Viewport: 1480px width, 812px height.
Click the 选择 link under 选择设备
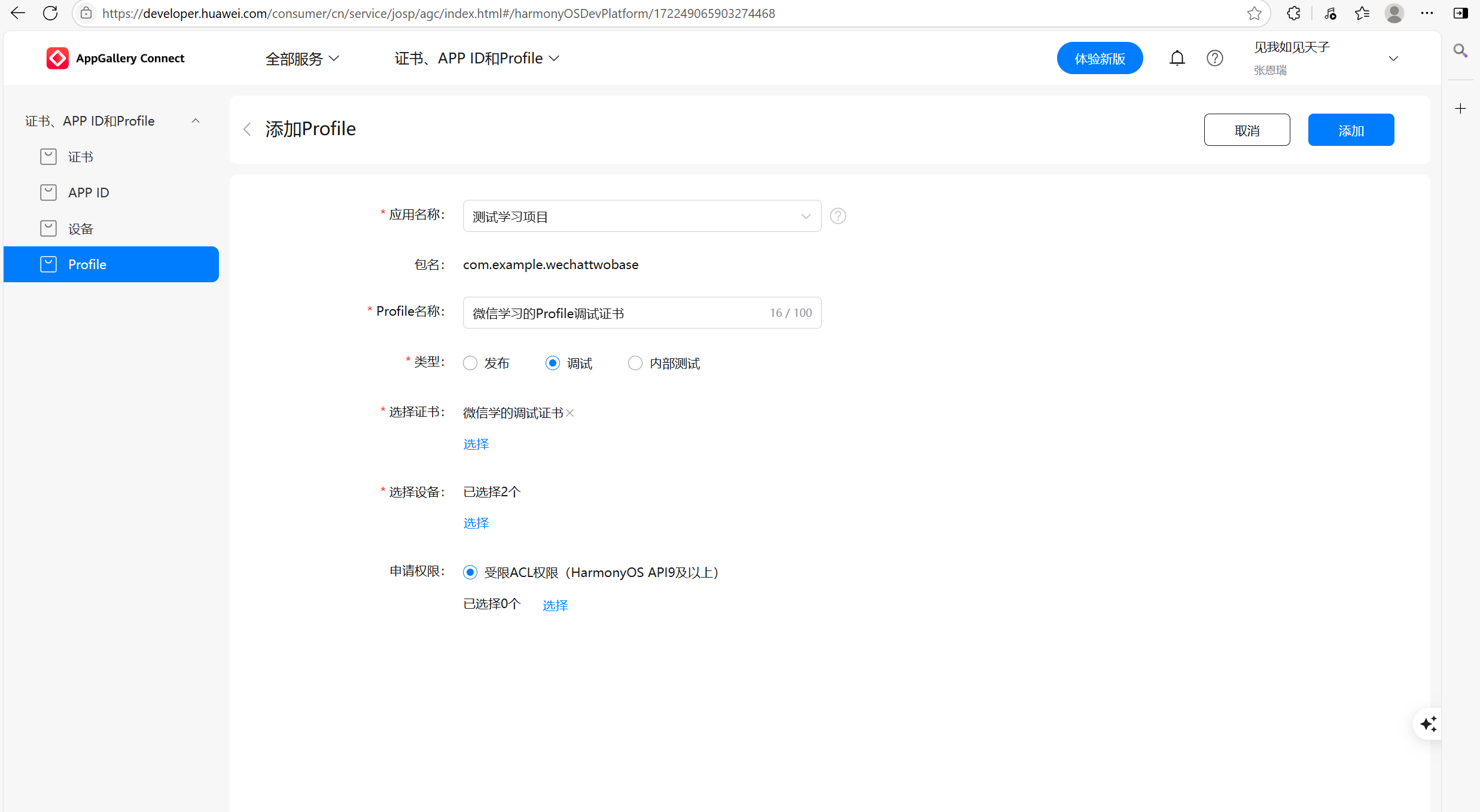point(476,523)
